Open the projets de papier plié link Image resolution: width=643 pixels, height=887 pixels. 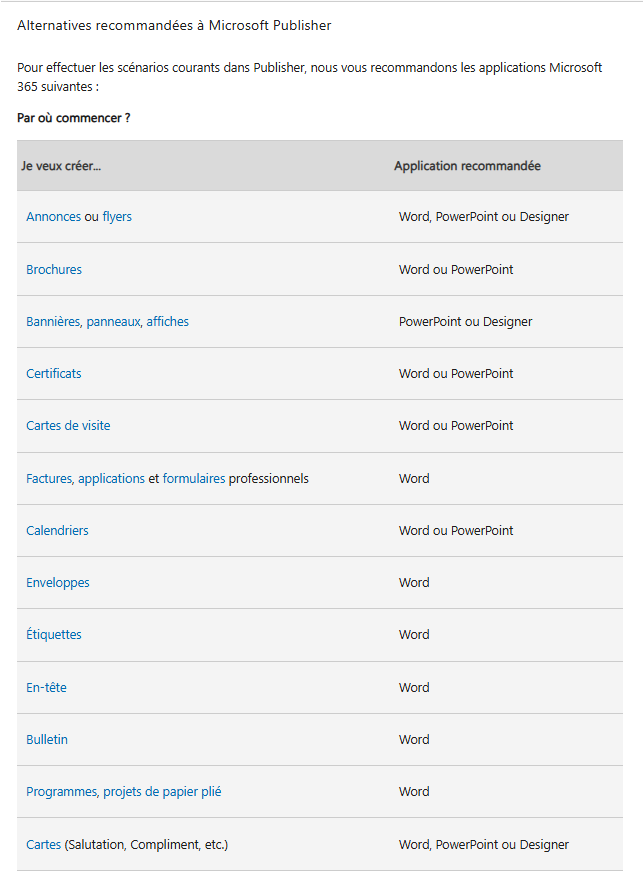[162, 791]
